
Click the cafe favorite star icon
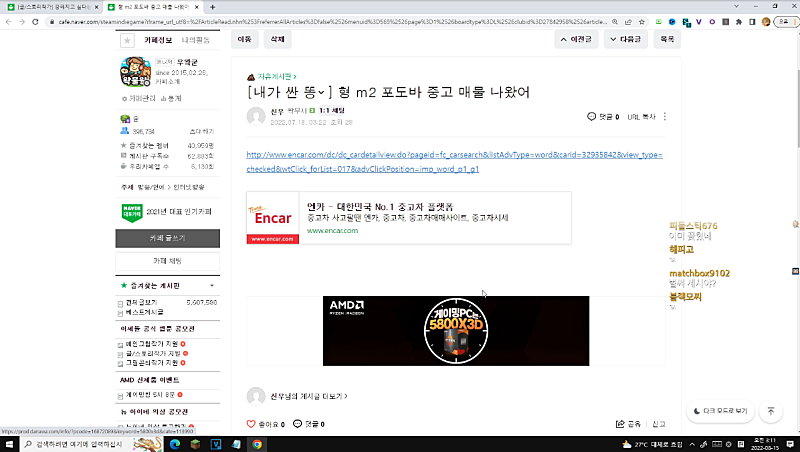click(x=127, y=40)
